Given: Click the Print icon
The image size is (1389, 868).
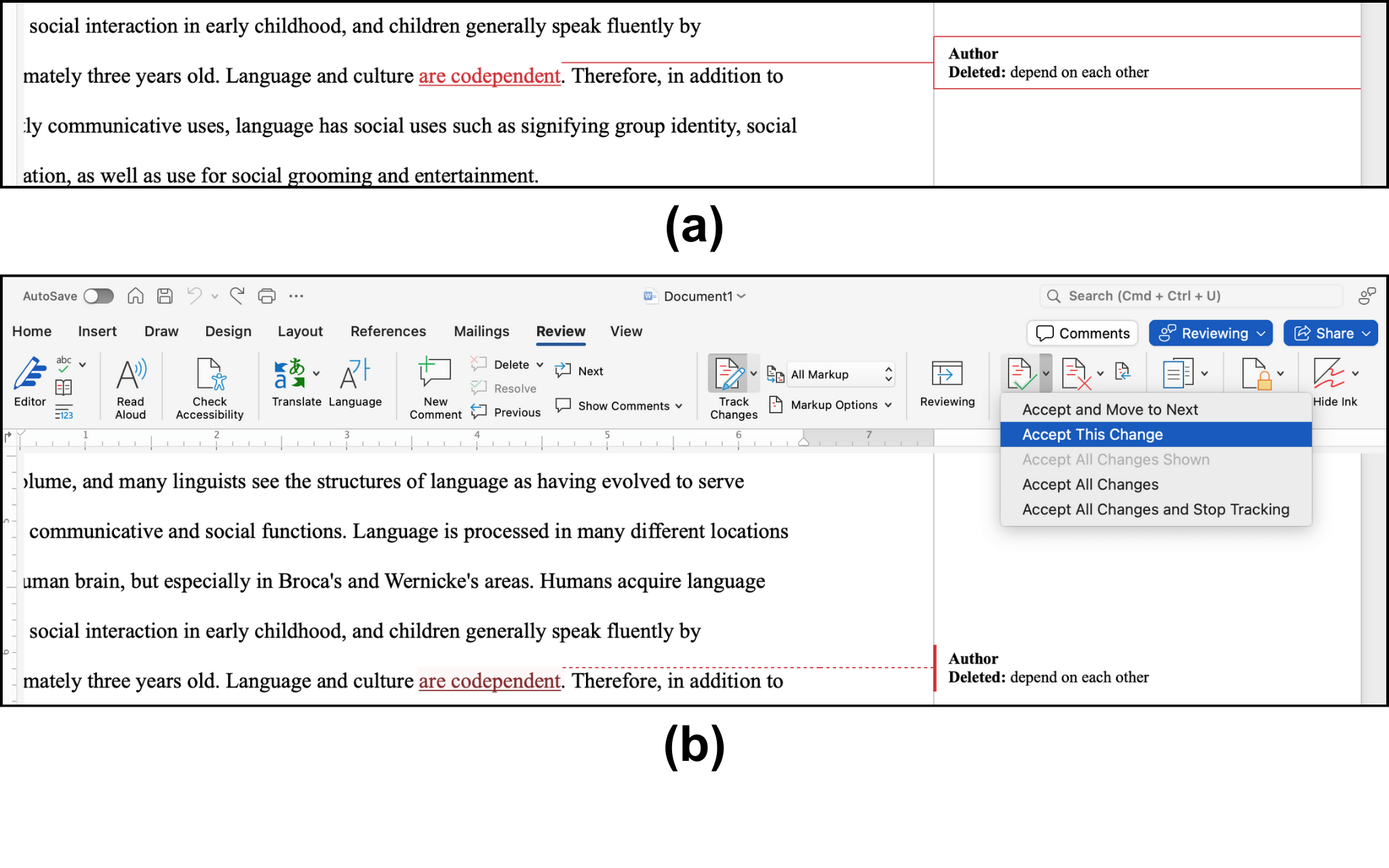Looking at the screenshot, I should 267,296.
